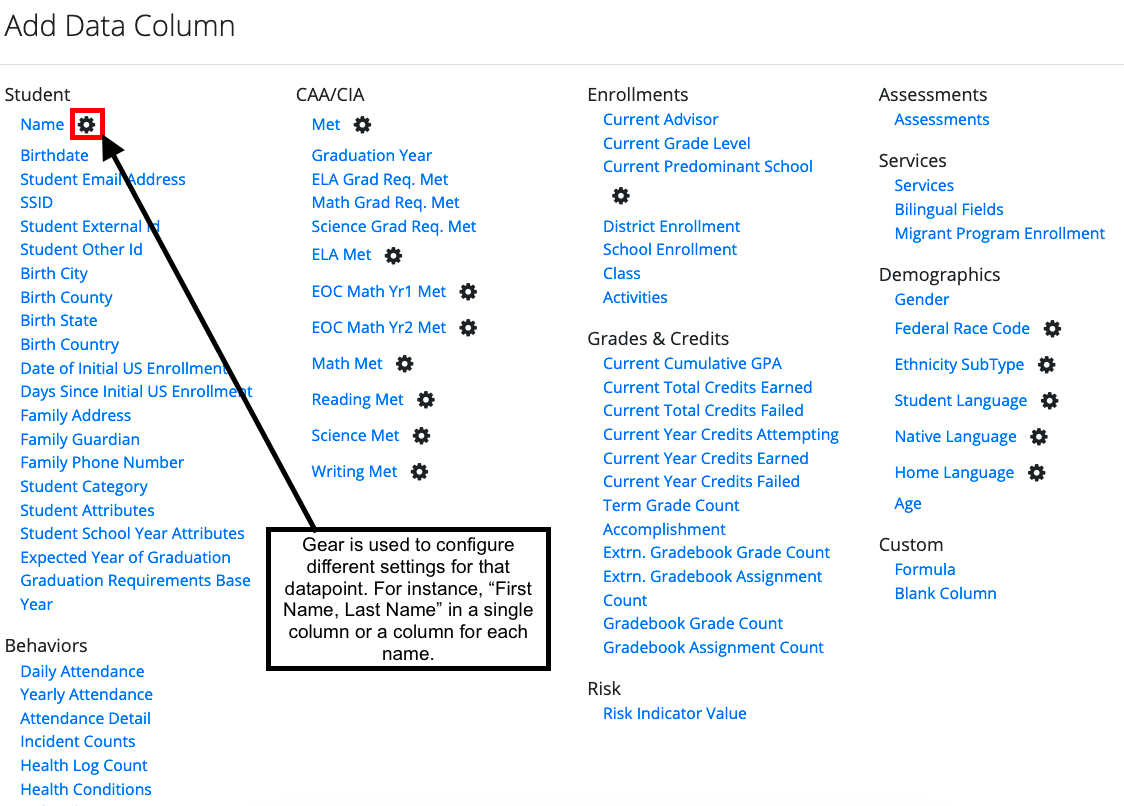Add the Birthdate column
Image resolution: width=1124 pixels, height=806 pixels.
[54, 155]
